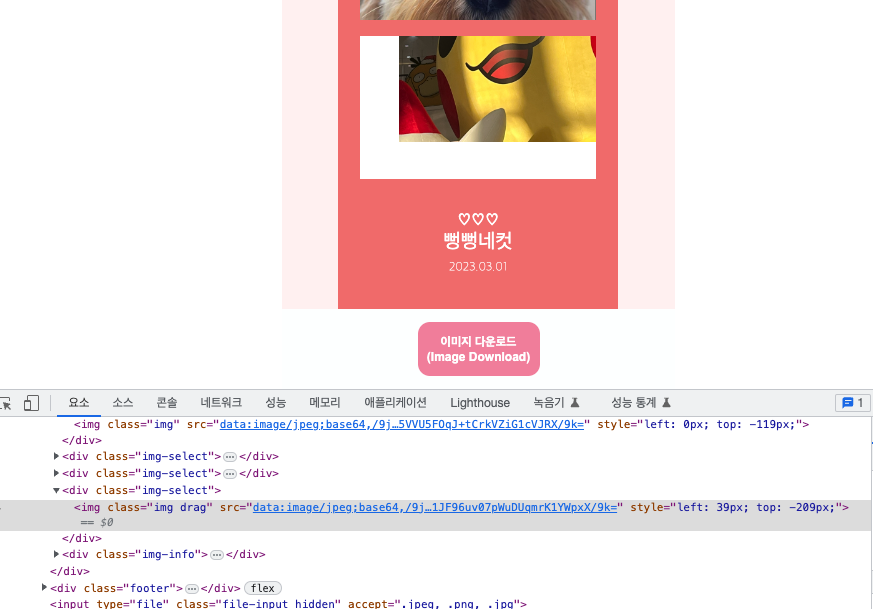873x609 pixels.
Task: Open the 콘솔 tab
Action: point(166,402)
